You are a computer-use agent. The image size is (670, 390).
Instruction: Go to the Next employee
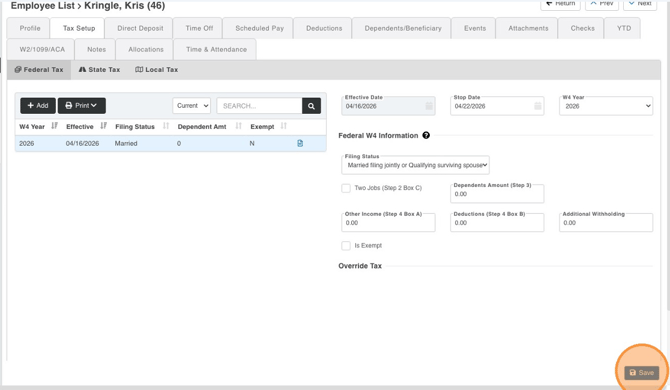640,4
